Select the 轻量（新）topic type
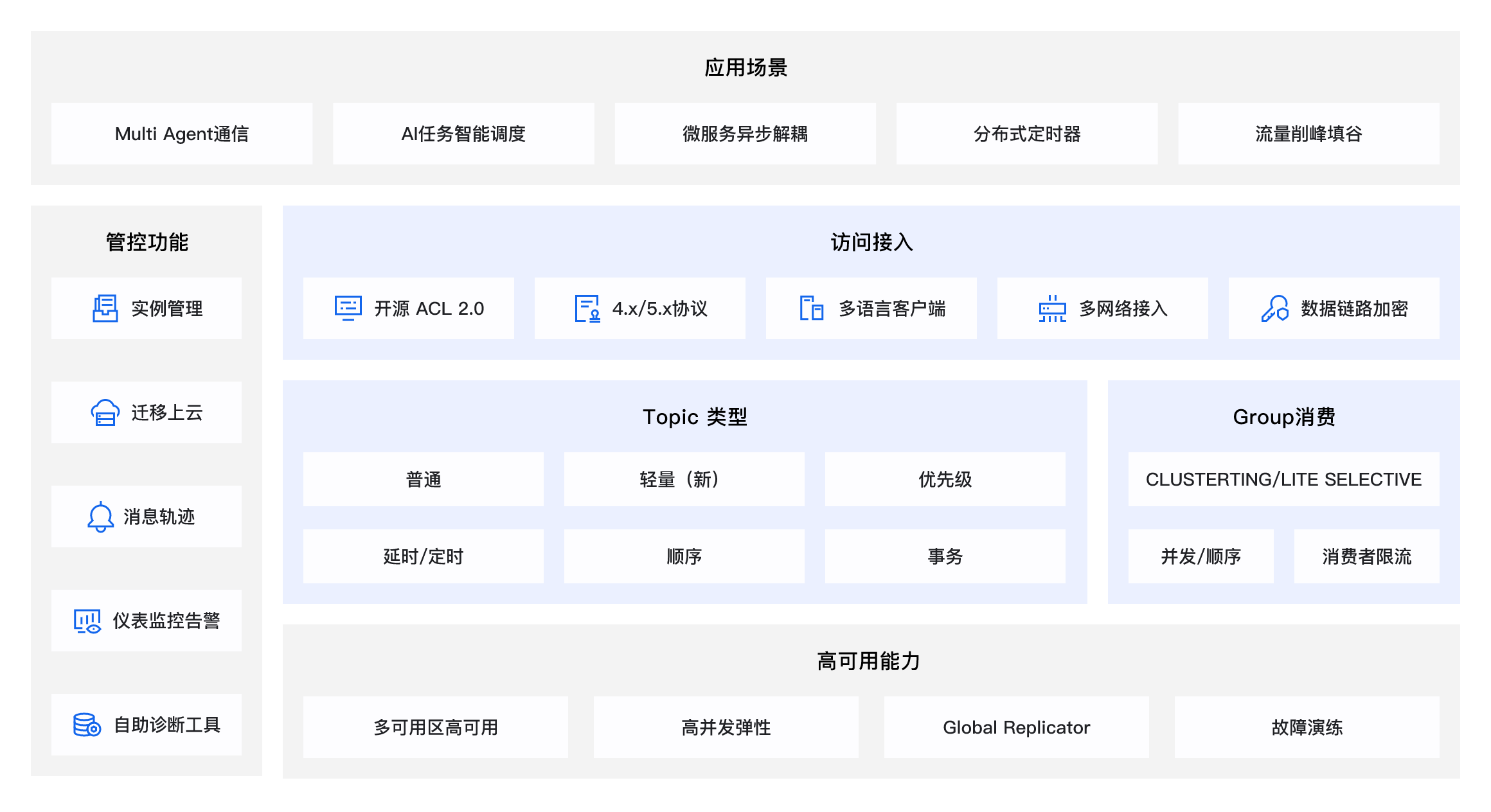The image size is (1491, 812). 684,479
